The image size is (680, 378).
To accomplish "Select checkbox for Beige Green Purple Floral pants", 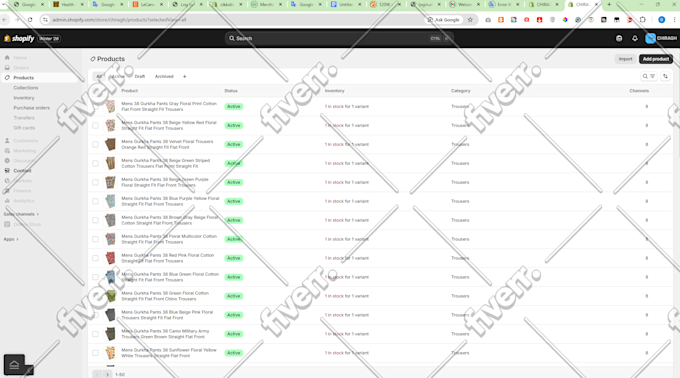I will [x=95, y=182].
